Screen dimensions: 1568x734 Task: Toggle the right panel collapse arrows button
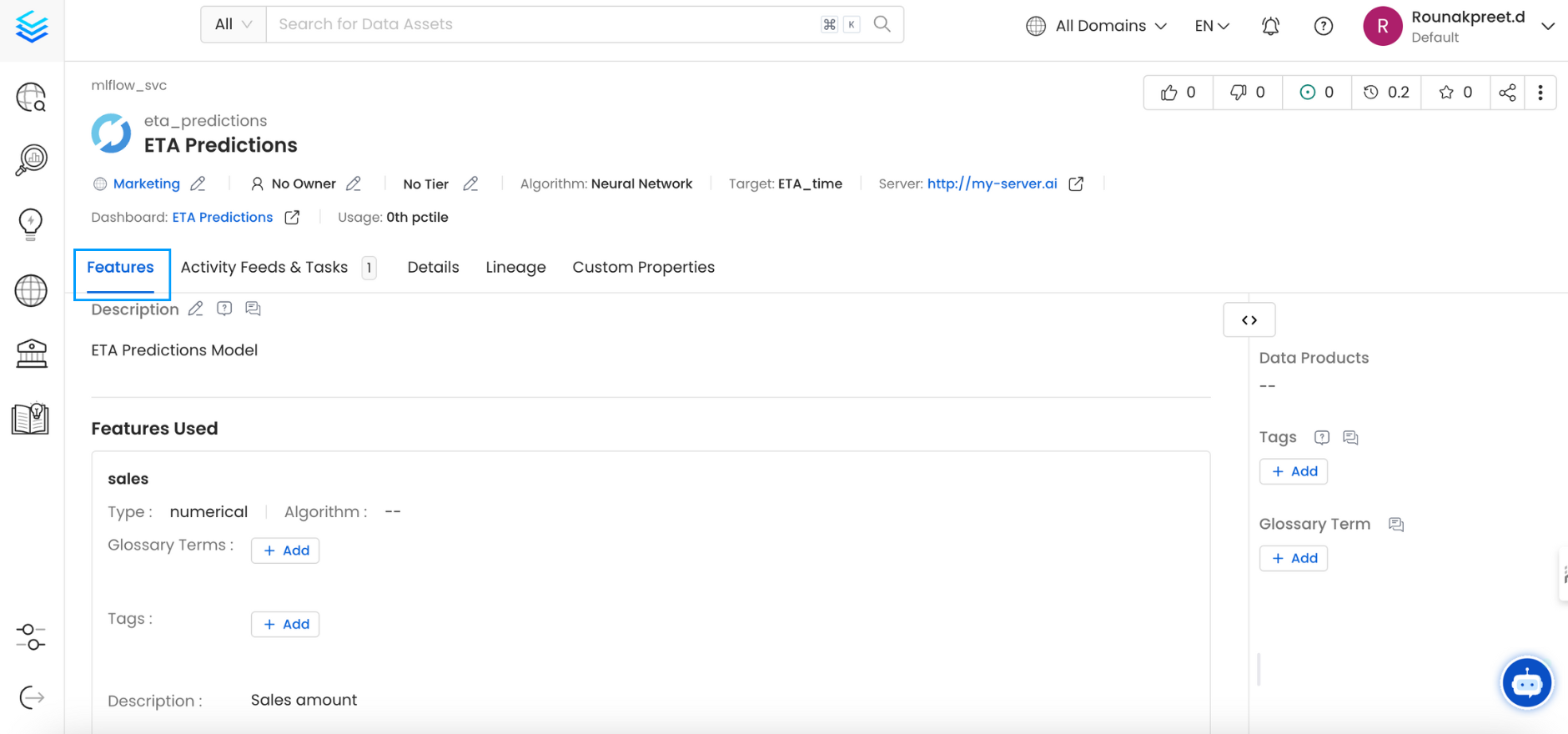pos(1249,319)
